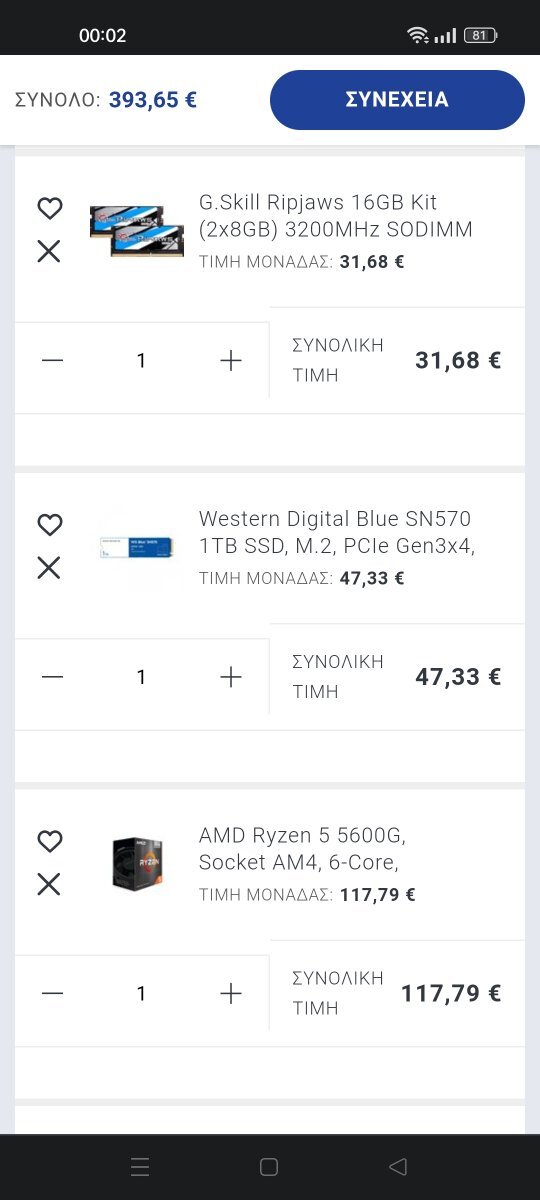Increase G.Skill Ripjaws quantity
The width and height of the screenshot is (540, 1200).
click(x=231, y=361)
